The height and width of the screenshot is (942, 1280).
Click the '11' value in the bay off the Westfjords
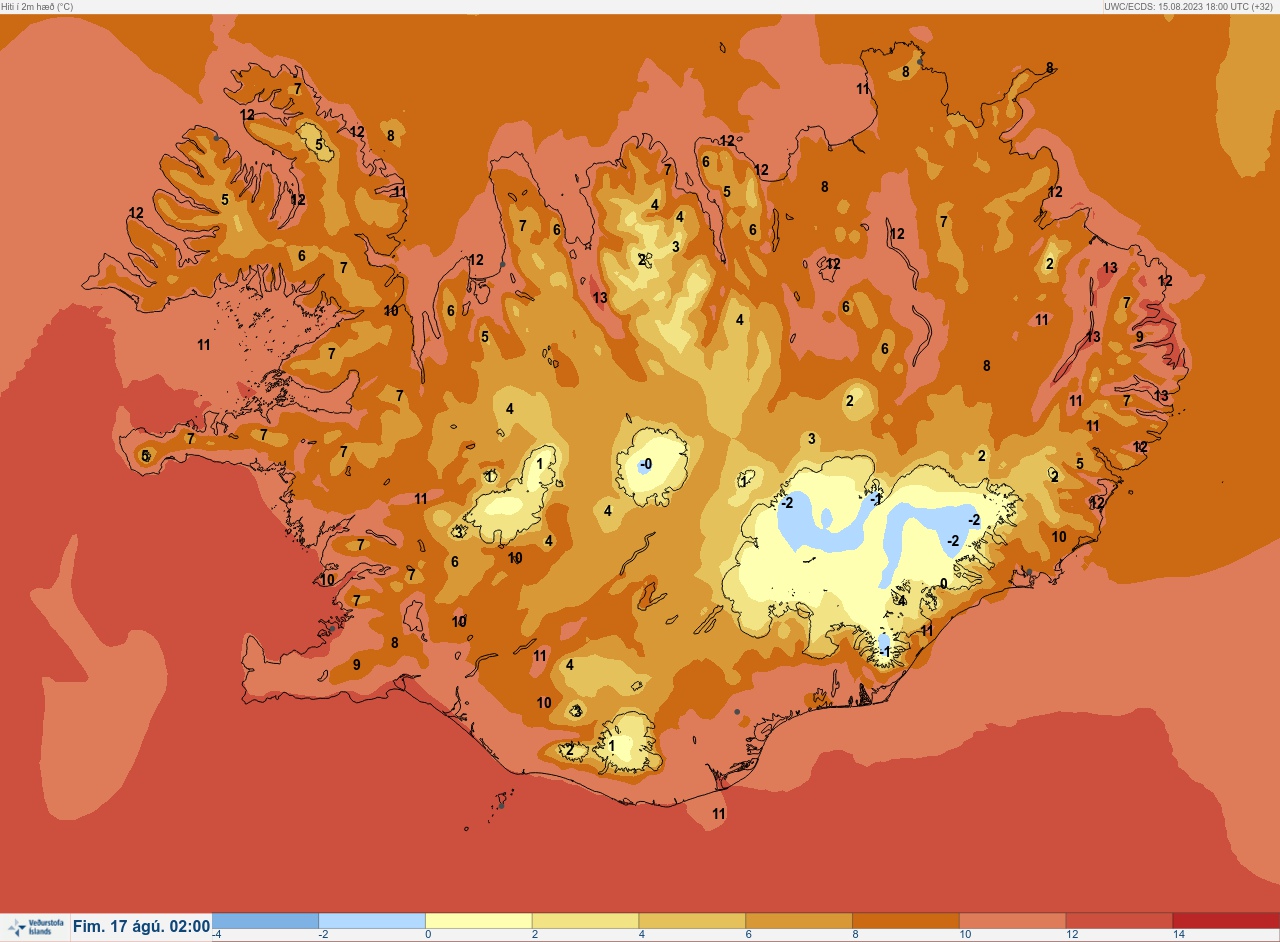[204, 345]
